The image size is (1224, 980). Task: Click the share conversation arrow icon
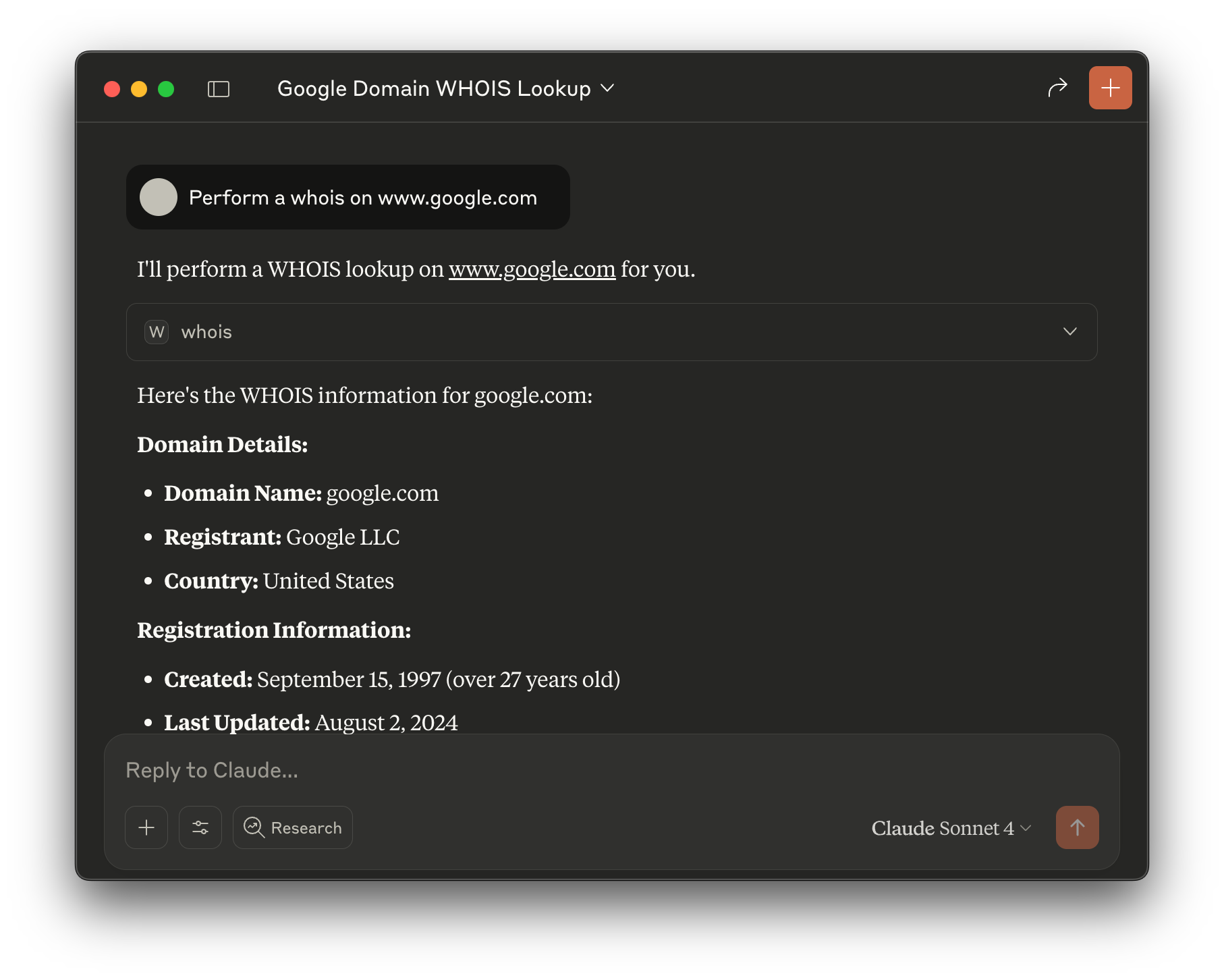[1057, 88]
